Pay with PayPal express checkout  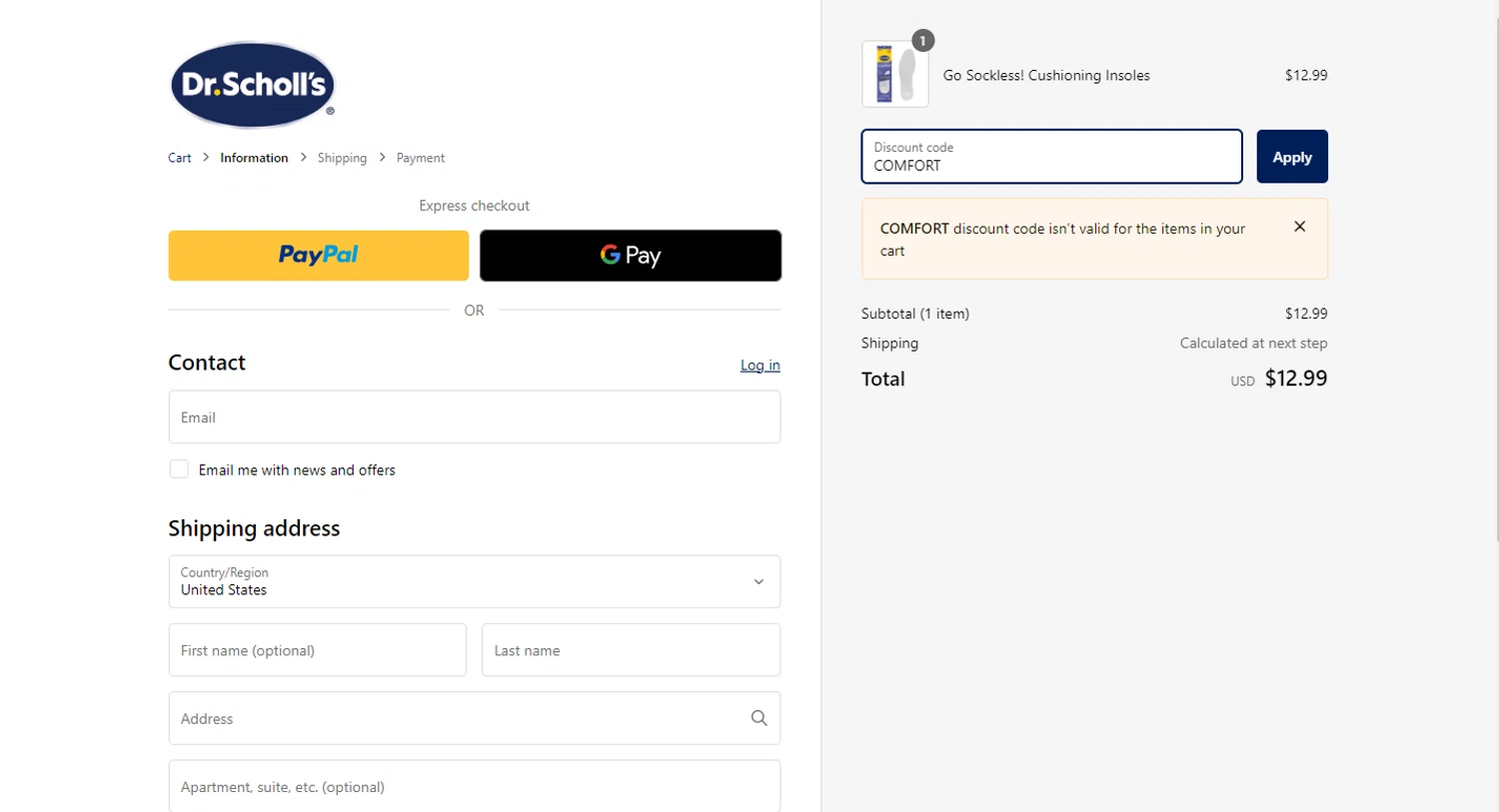pyautogui.click(x=319, y=256)
